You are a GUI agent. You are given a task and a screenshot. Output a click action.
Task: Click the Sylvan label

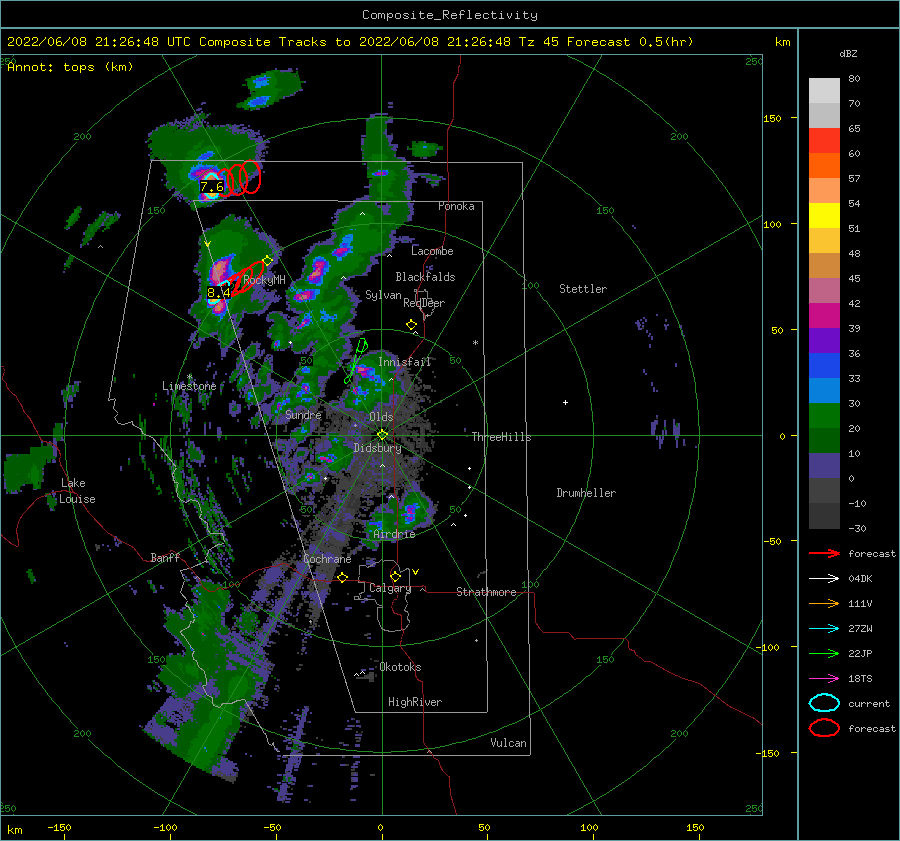383,296
